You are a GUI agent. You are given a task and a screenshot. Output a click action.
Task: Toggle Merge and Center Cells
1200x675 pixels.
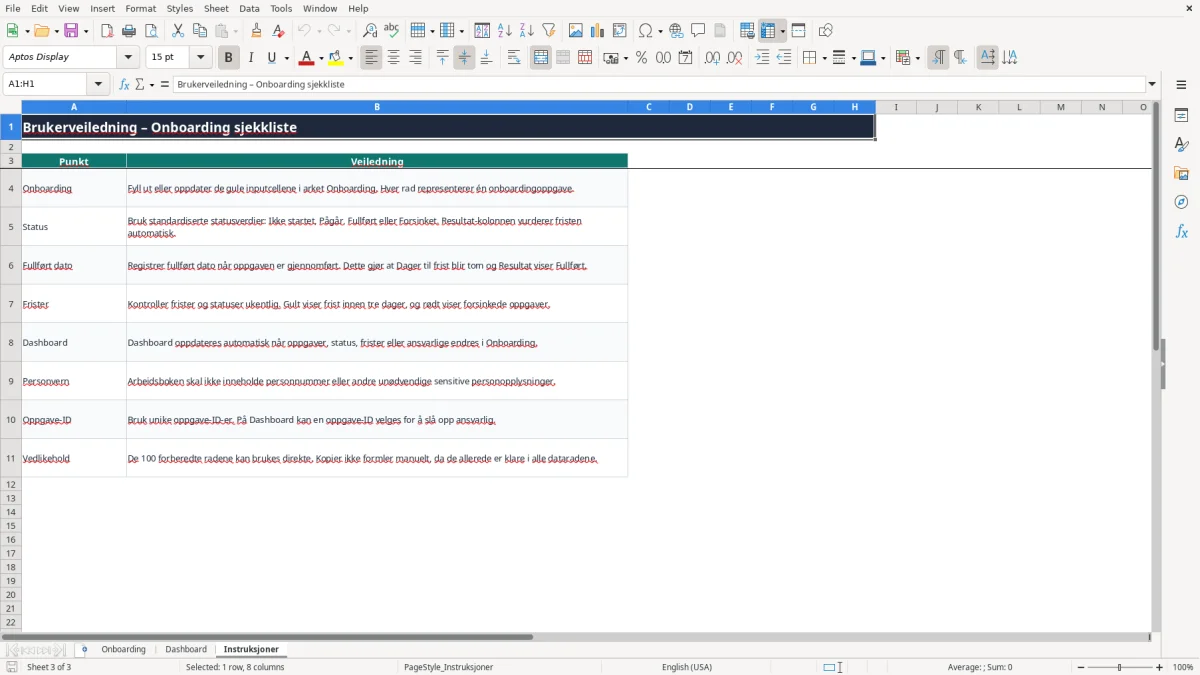click(541, 58)
